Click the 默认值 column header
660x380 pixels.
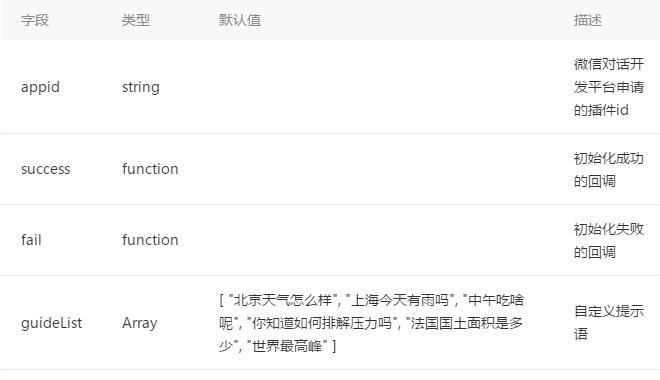[x=240, y=20]
